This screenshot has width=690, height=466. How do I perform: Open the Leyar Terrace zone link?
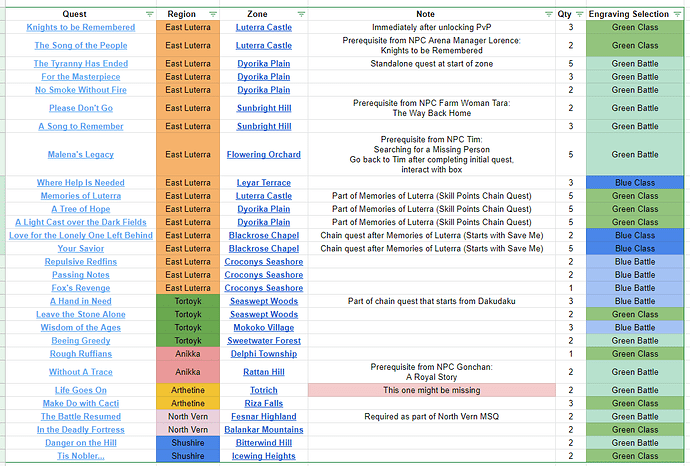(264, 183)
